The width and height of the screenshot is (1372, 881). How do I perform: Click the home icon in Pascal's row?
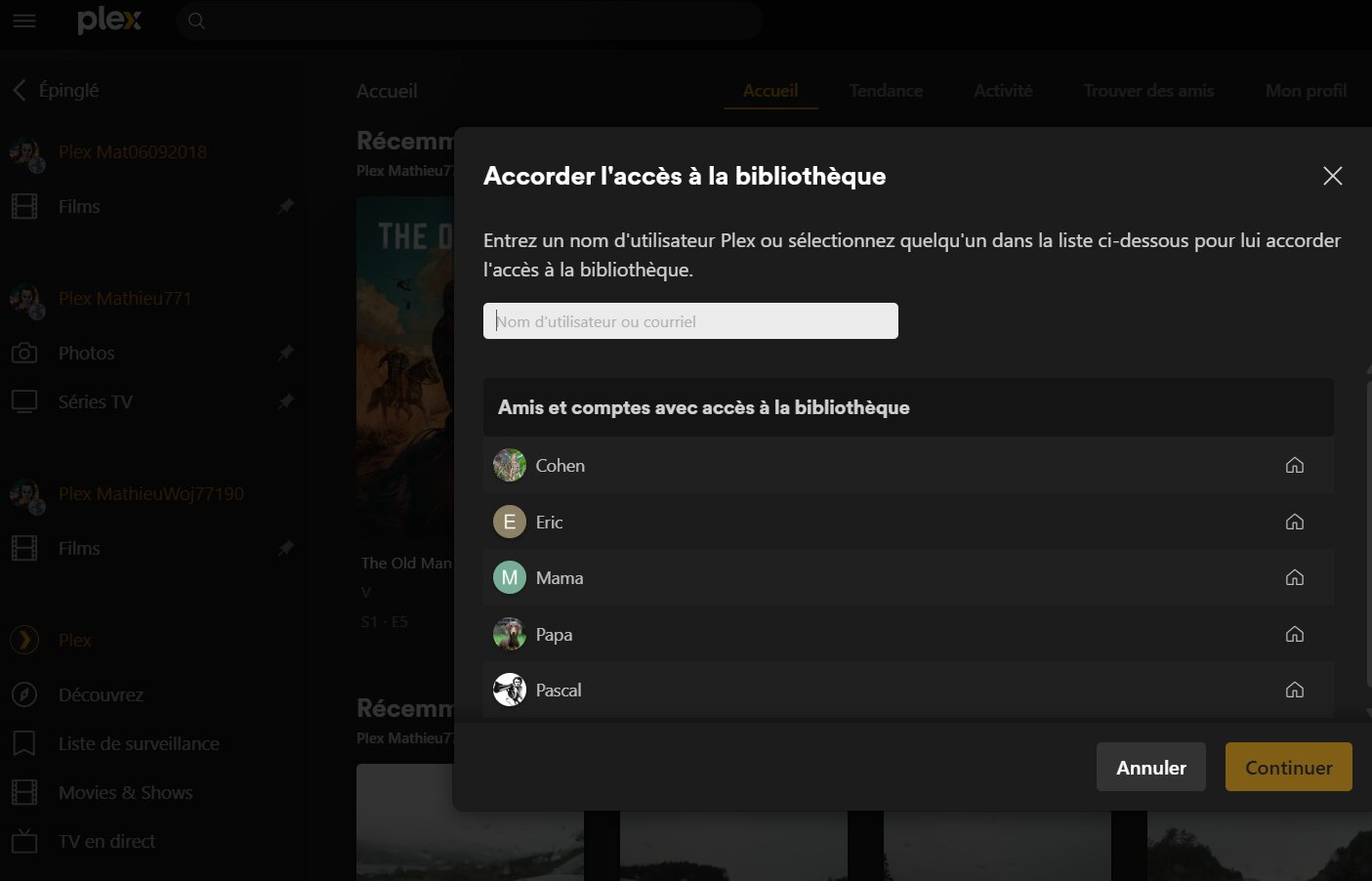pyautogui.click(x=1295, y=690)
